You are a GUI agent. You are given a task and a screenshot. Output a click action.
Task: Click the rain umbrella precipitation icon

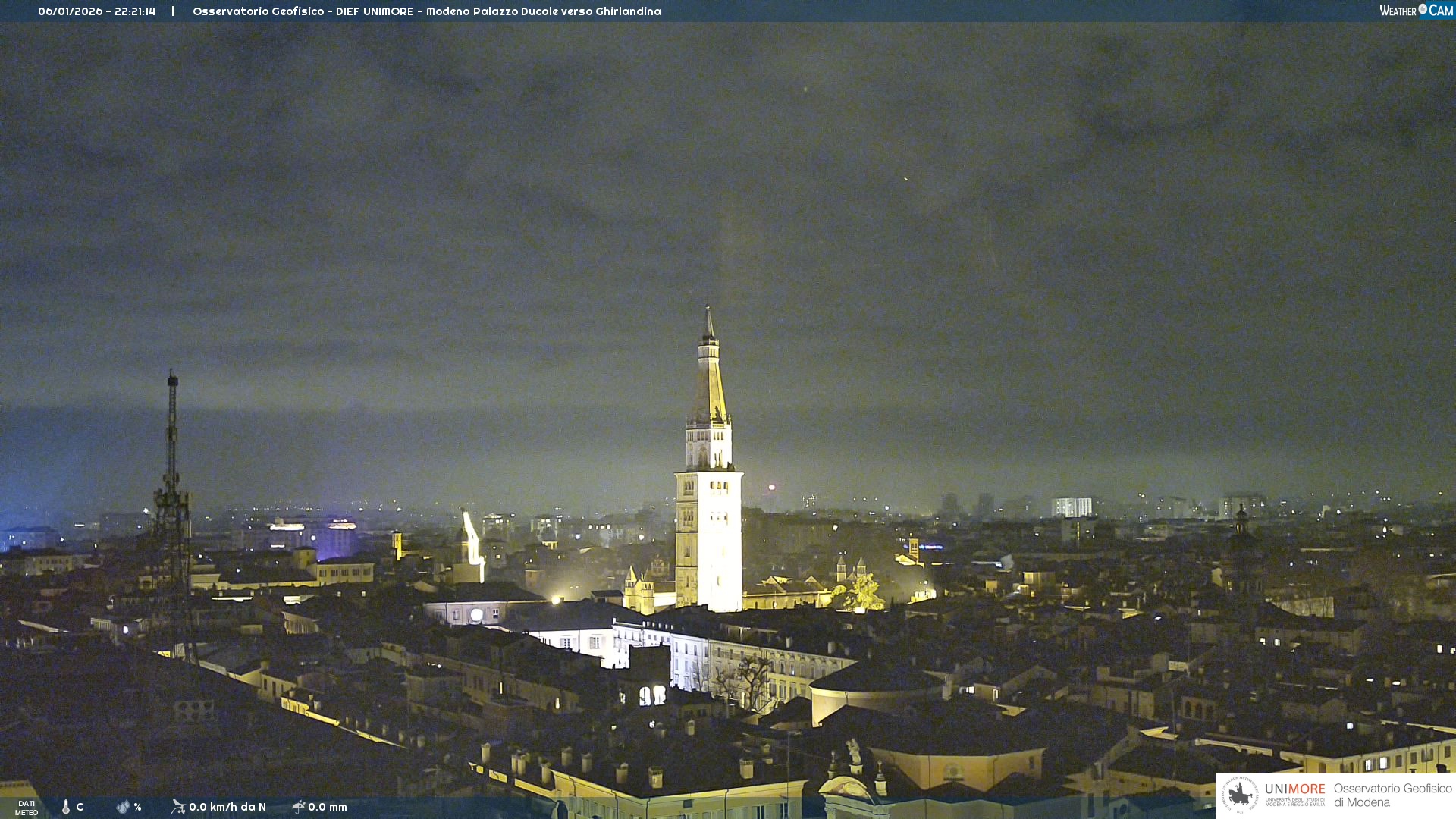pyautogui.click(x=298, y=807)
